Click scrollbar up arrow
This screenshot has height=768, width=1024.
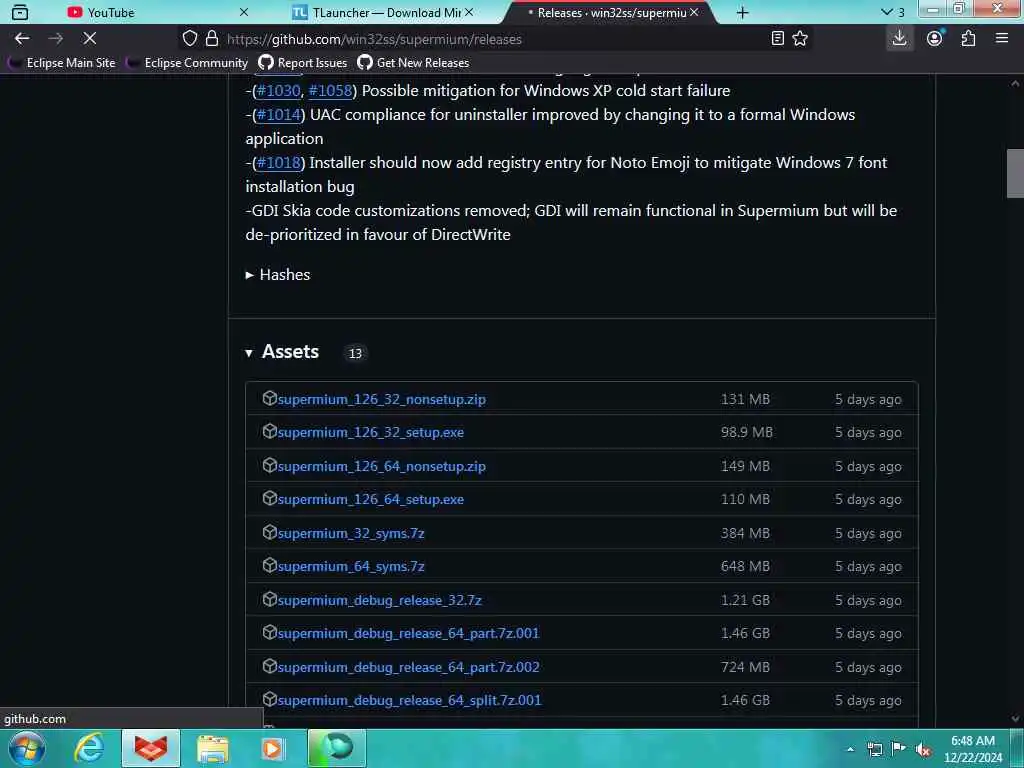click(x=1015, y=84)
